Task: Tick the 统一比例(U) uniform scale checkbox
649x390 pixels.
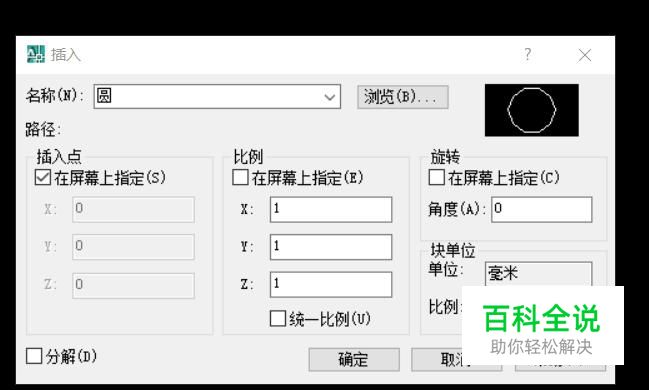Action: pos(278,319)
